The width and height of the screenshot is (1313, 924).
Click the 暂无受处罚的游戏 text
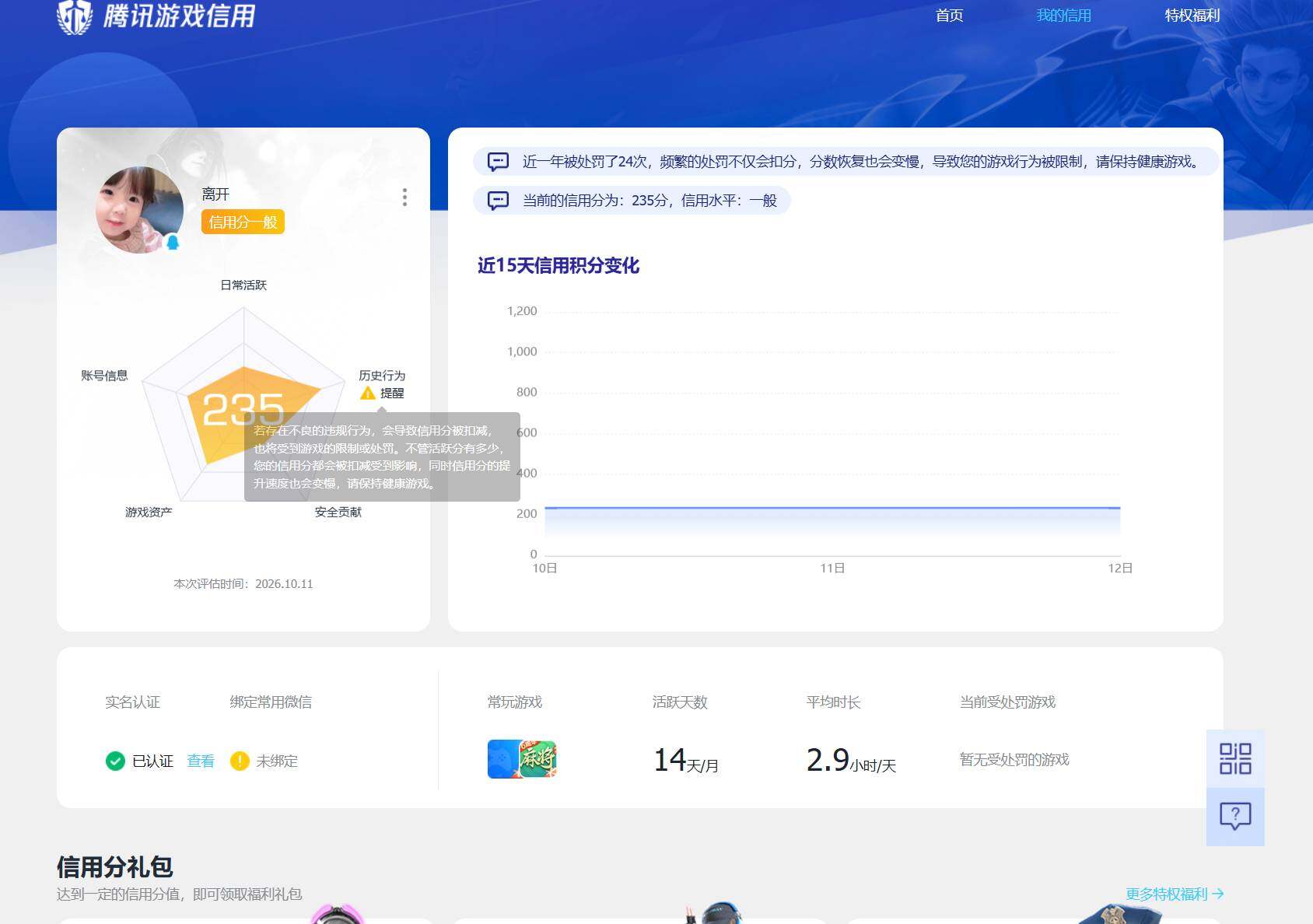1014,759
